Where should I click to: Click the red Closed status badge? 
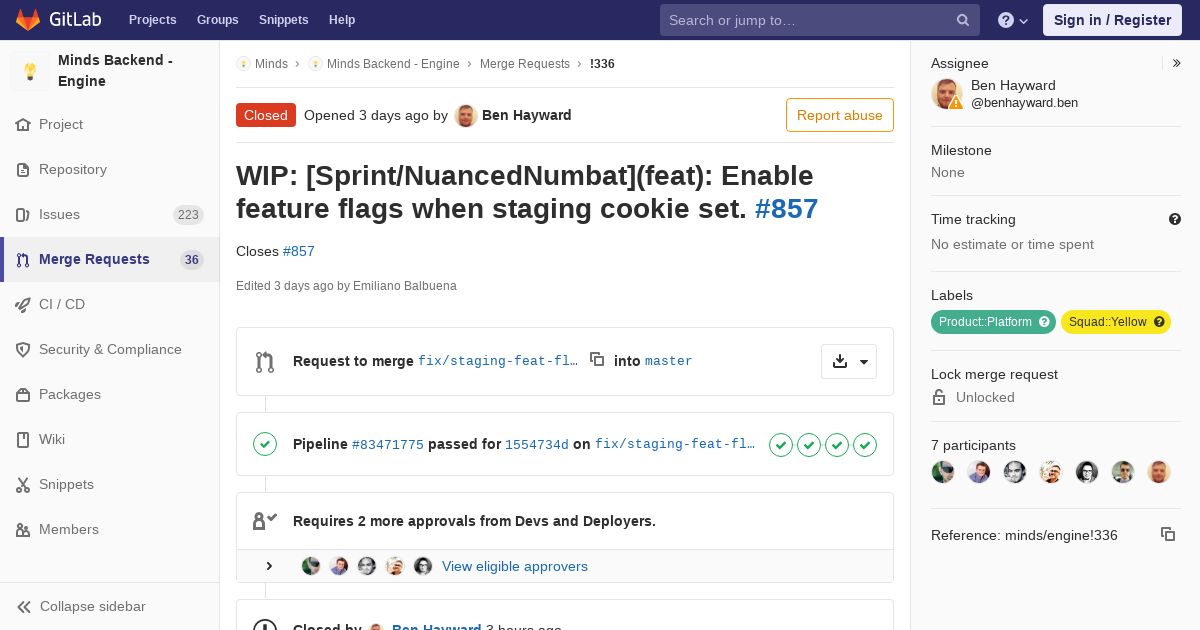pyautogui.click(x=266, y=115)
